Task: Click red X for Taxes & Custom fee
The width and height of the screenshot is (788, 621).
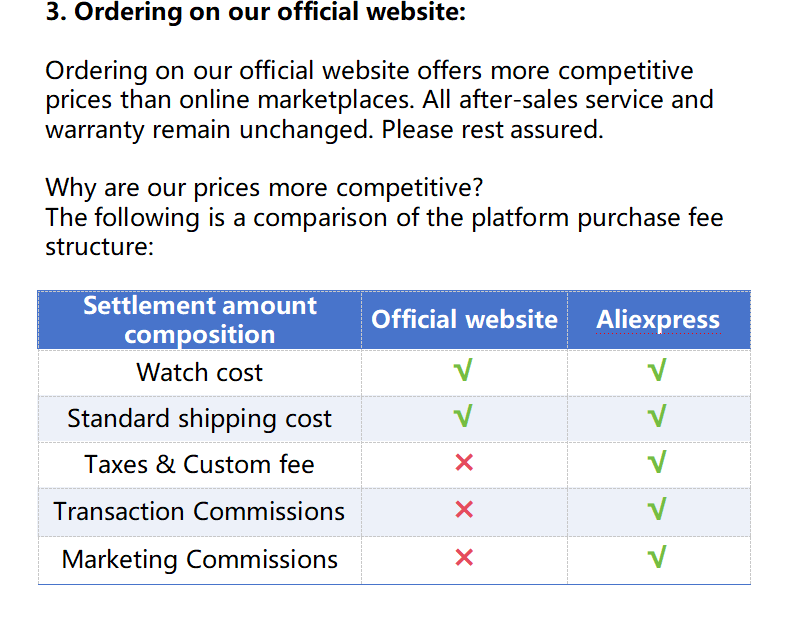Action: click(x=463, y=463)
